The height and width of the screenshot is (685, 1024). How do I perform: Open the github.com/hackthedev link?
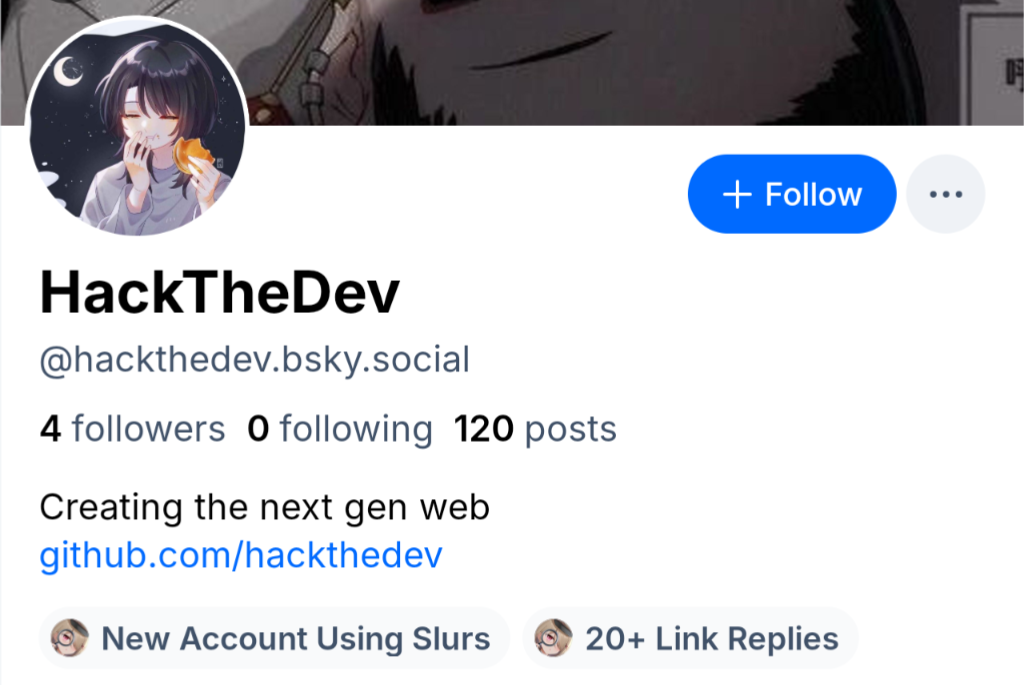240,556
